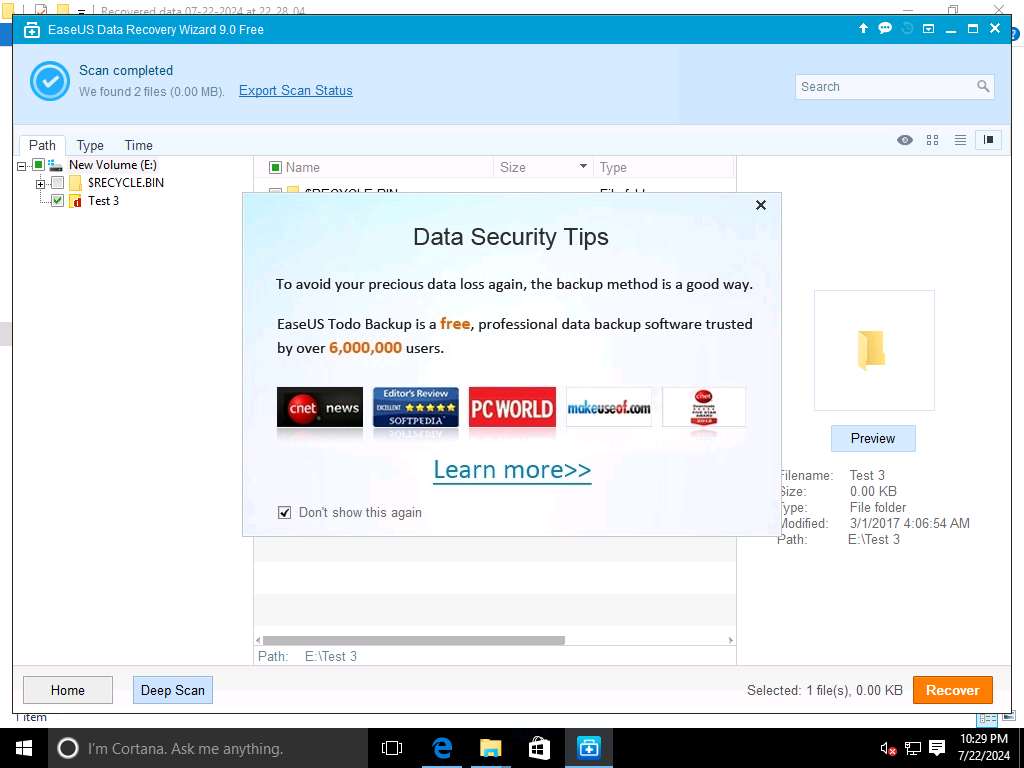Viewport: 1024px width, 768px height.
Task: Click the upgrade arrow icon in title bar
Action: (x=863, y=28)
